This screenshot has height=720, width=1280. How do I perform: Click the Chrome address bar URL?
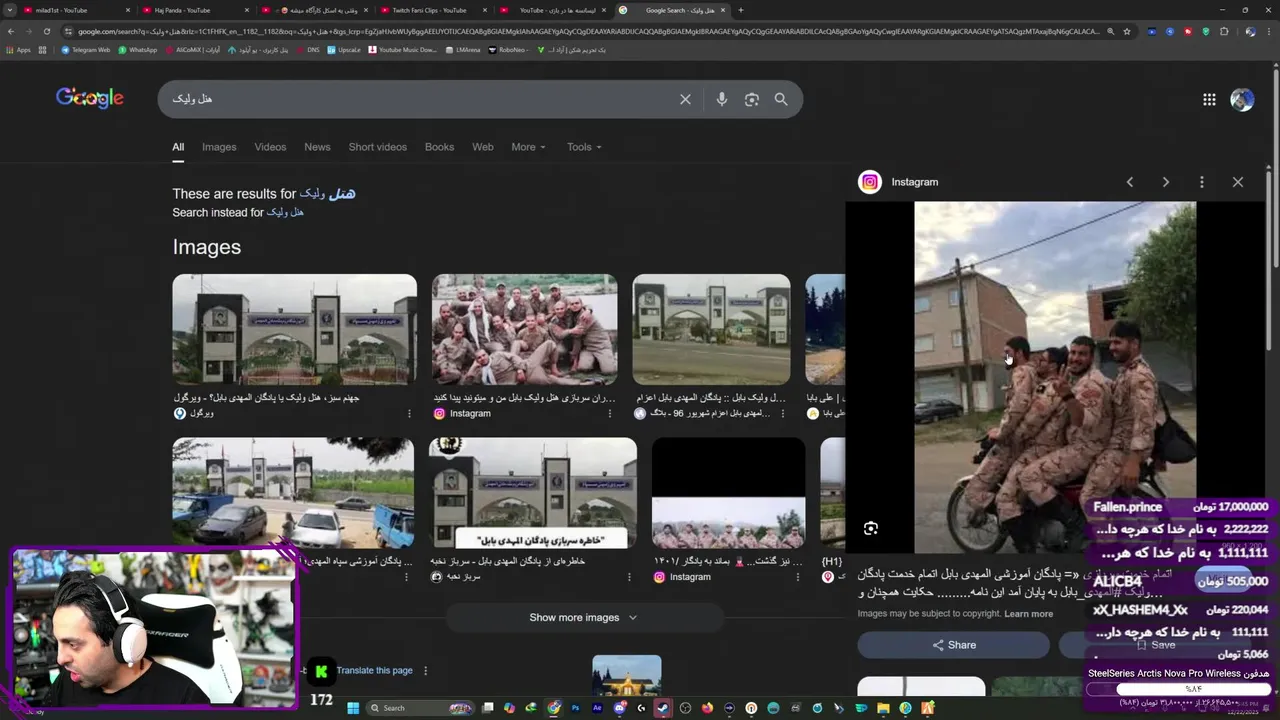point(590,31)
